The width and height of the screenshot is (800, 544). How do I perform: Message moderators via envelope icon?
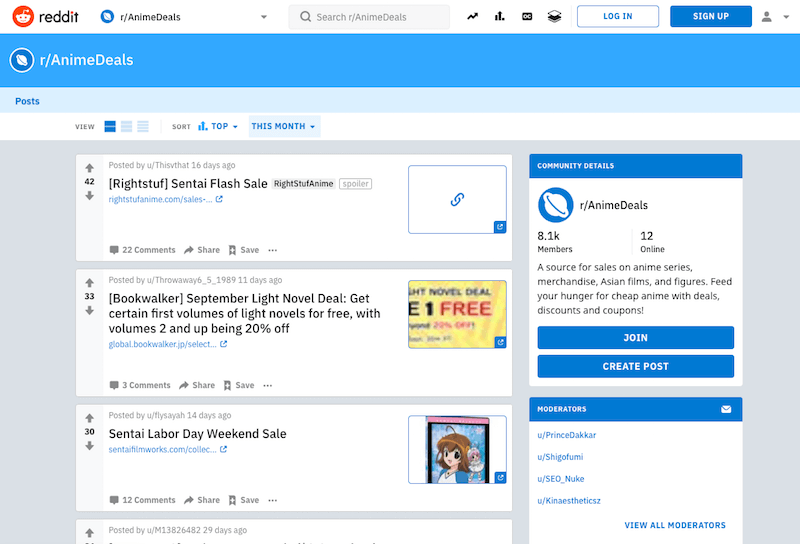[726, 409]
